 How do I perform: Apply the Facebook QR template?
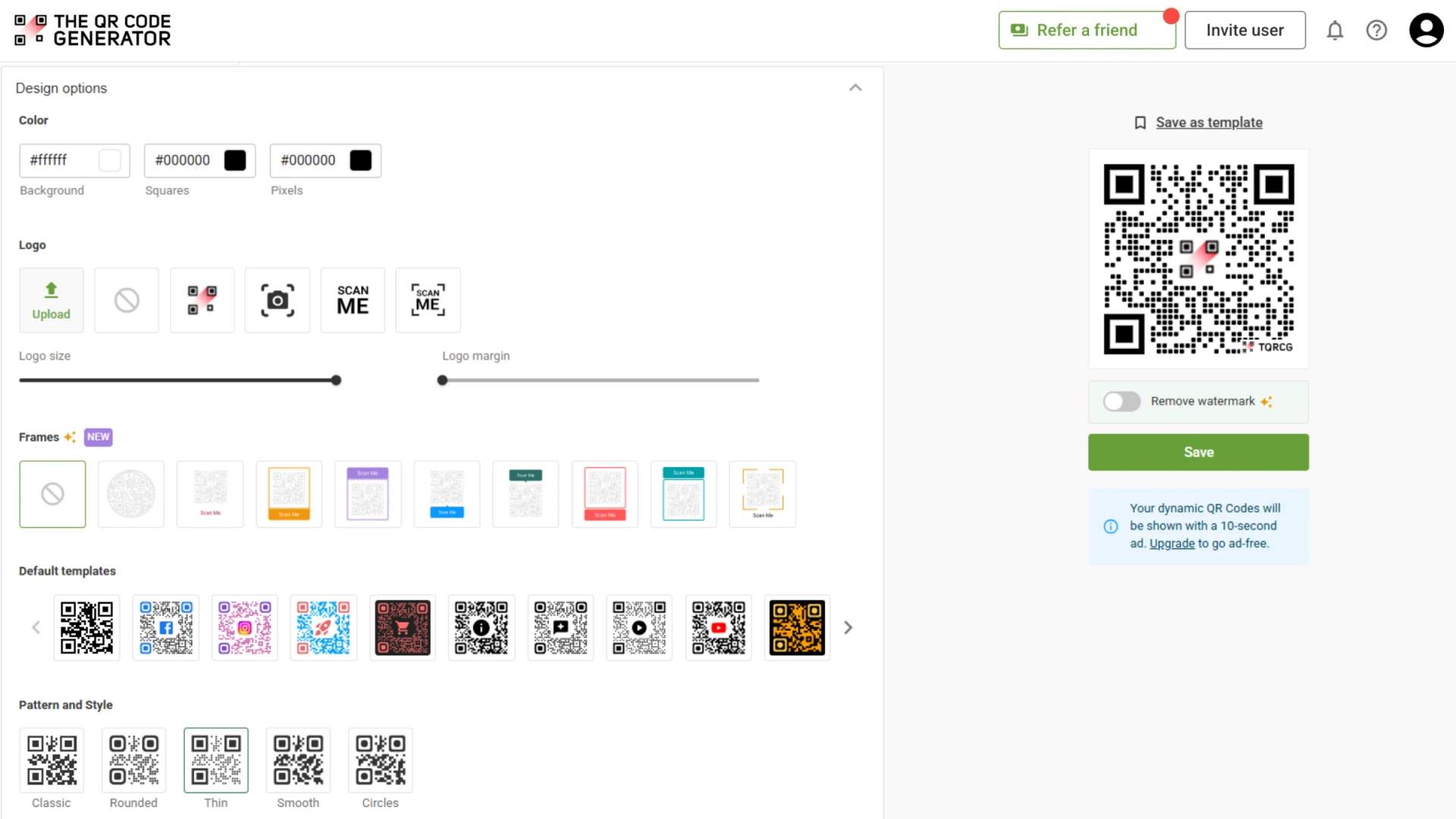165,628
